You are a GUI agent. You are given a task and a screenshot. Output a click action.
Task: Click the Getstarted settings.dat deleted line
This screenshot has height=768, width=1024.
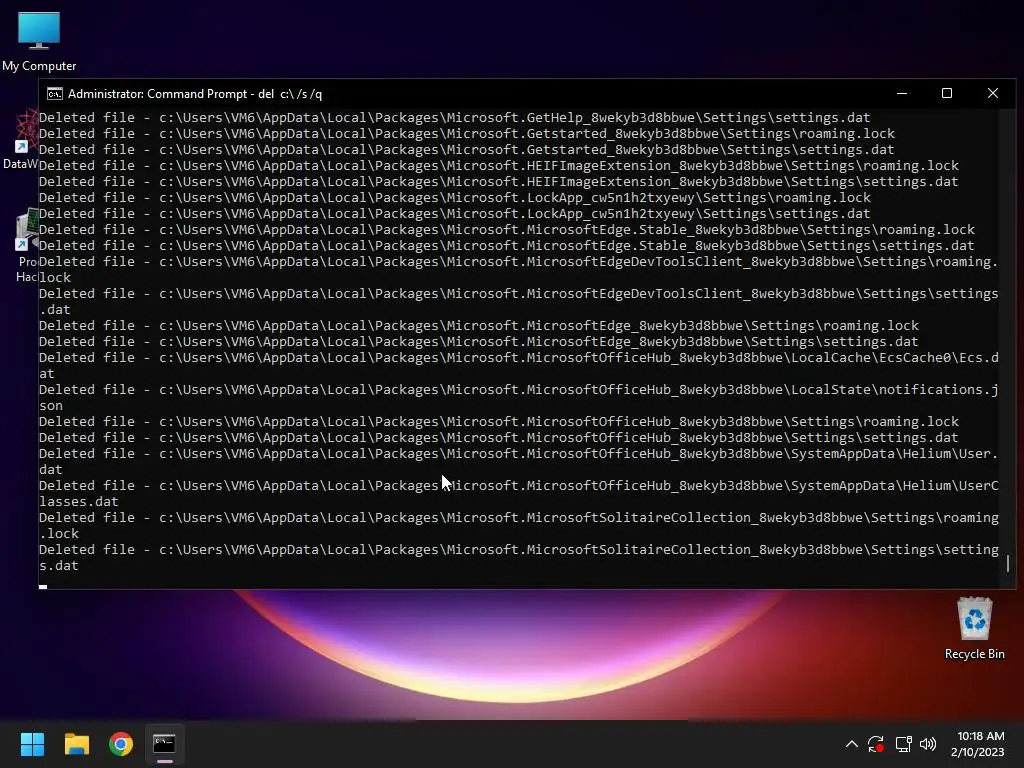pyautogui.click(x=467, y=150)
